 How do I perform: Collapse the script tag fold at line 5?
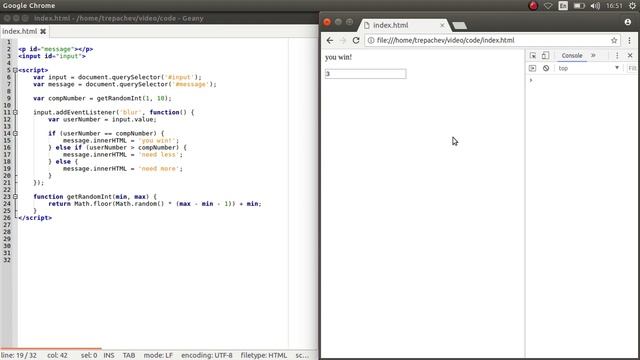pos(15,70)
